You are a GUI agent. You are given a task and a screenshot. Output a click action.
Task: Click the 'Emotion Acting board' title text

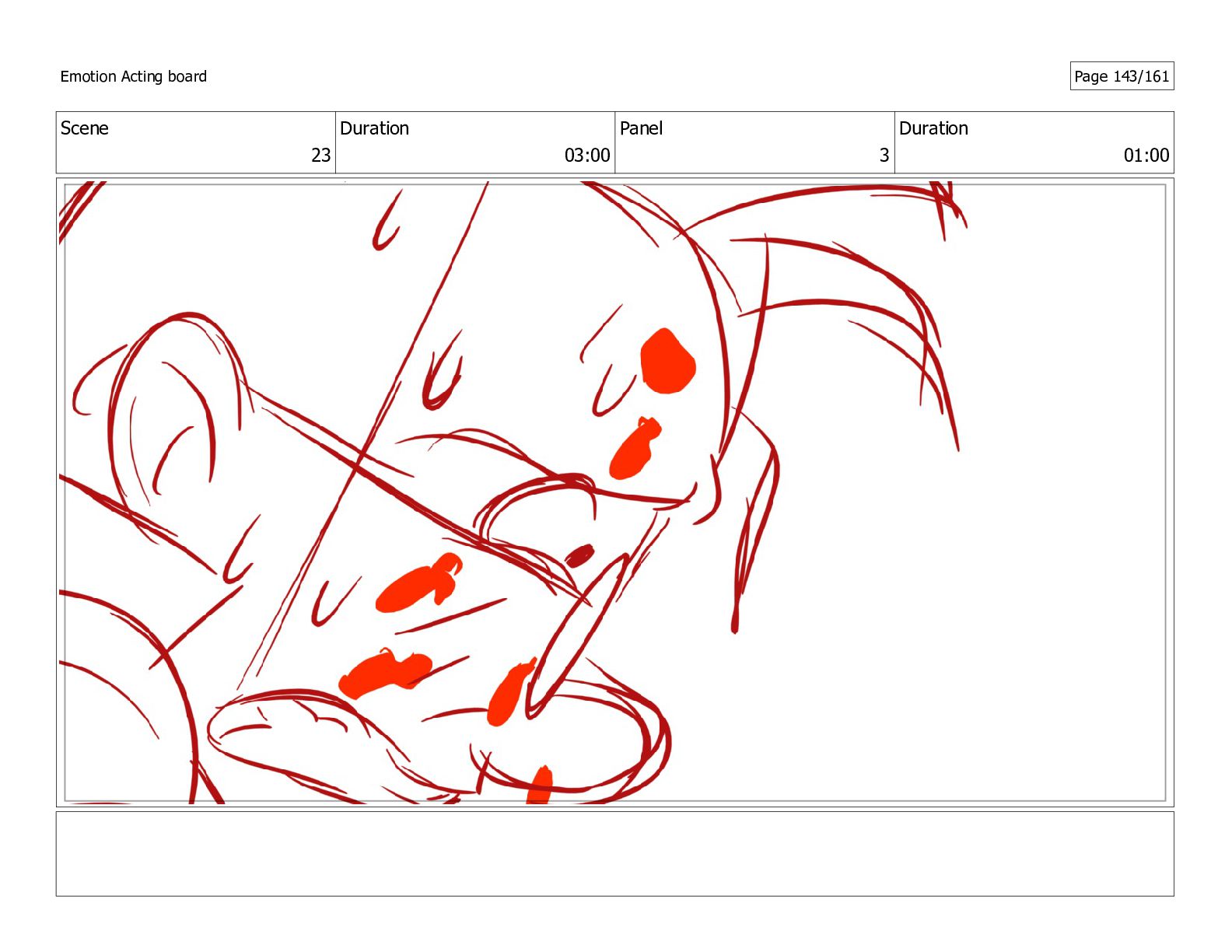133,76
